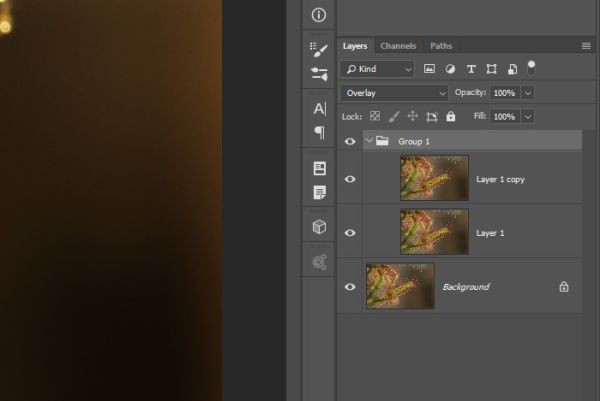Screen dimensions: 600x401
Task: Open the Layers panel options menu
Action: click(x=586, y=46)
